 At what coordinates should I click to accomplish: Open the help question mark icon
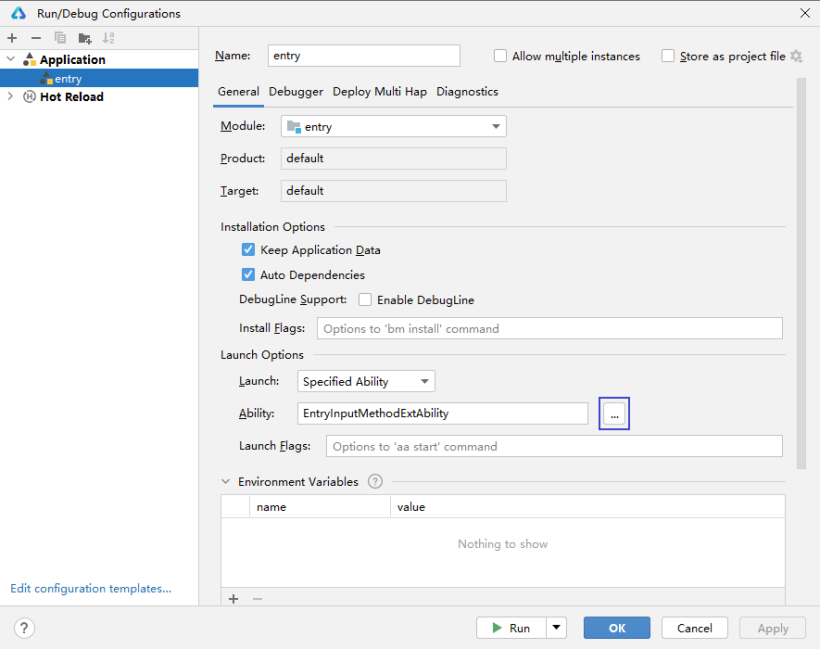click(25, 628)
